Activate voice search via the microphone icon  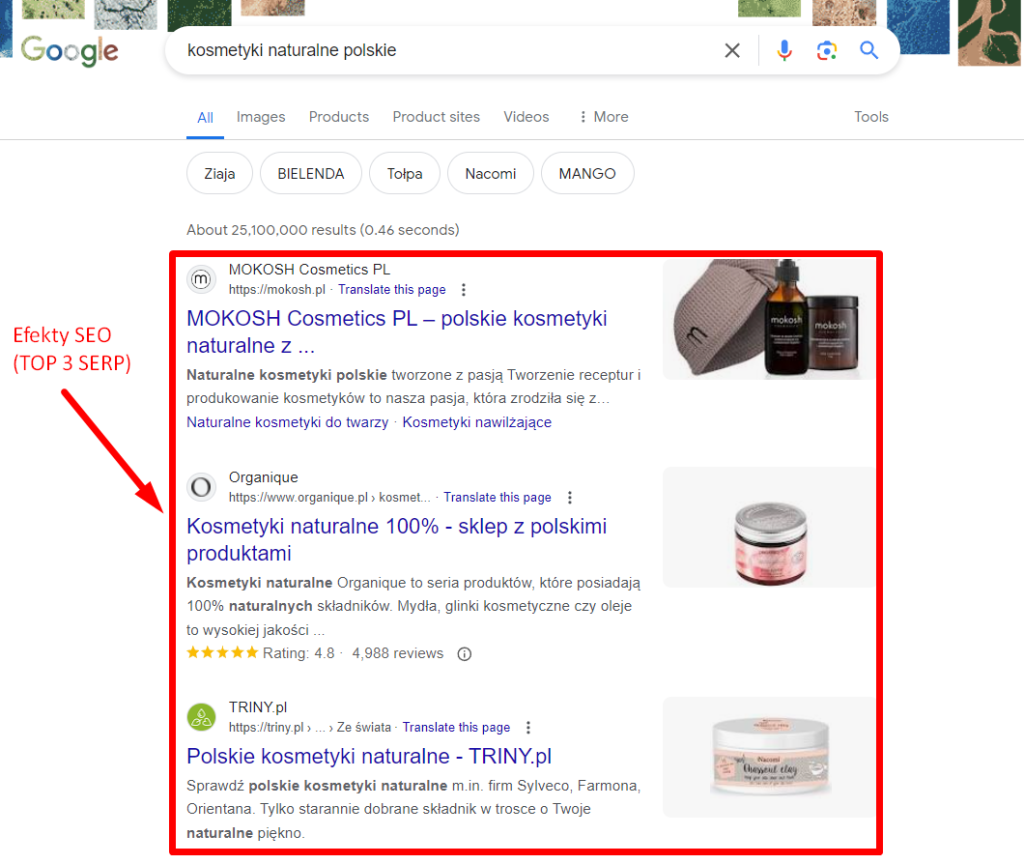coord(785,50)
